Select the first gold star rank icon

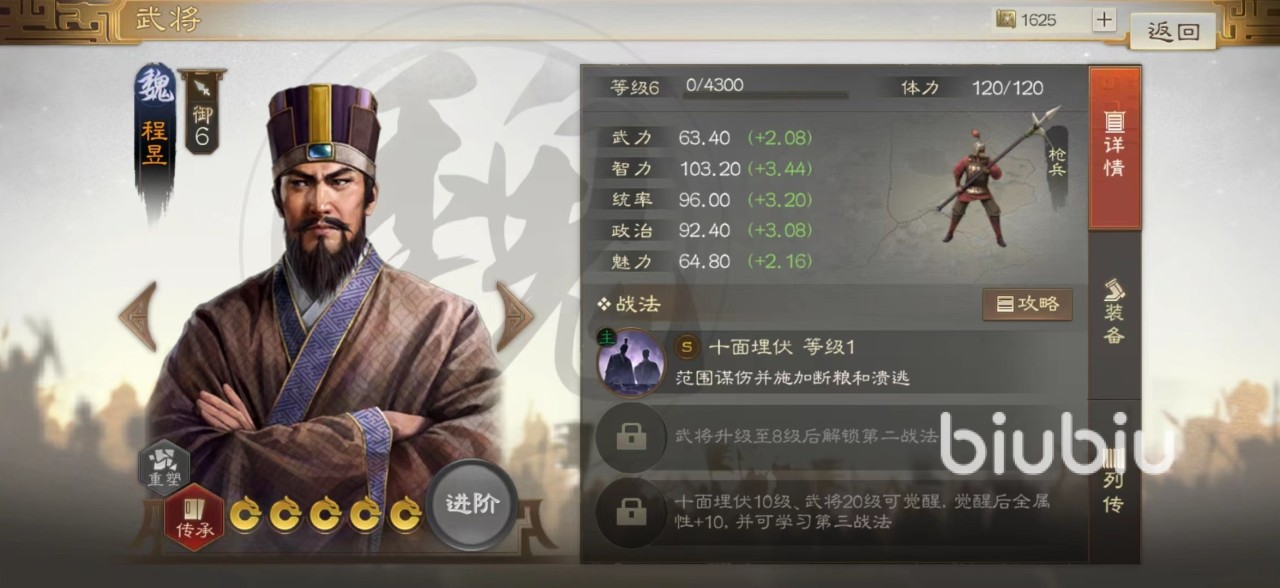246,514
